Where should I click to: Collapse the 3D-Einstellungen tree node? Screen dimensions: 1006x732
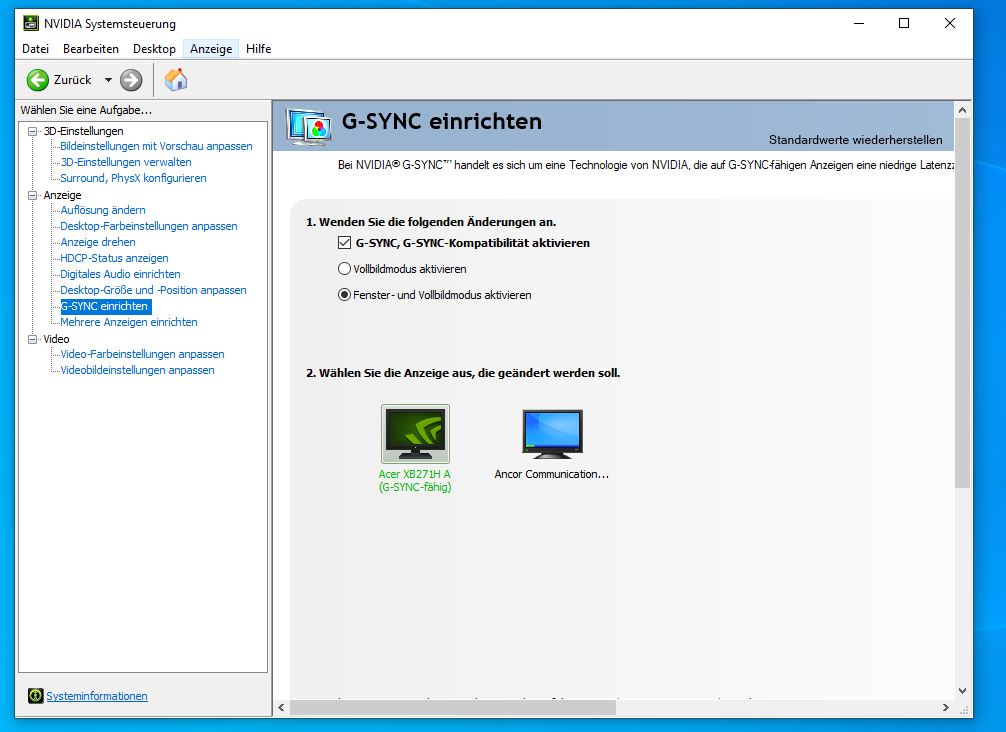coord(32,131)
